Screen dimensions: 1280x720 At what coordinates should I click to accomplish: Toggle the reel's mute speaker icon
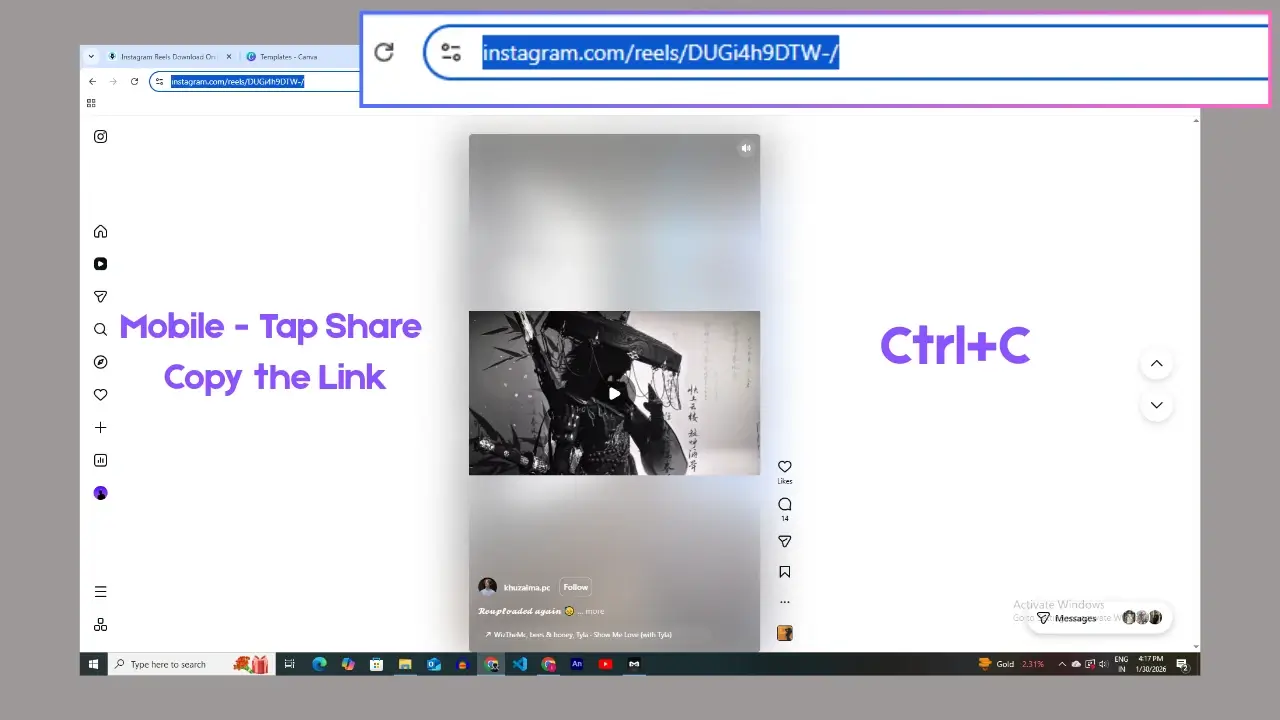(745, 148)
